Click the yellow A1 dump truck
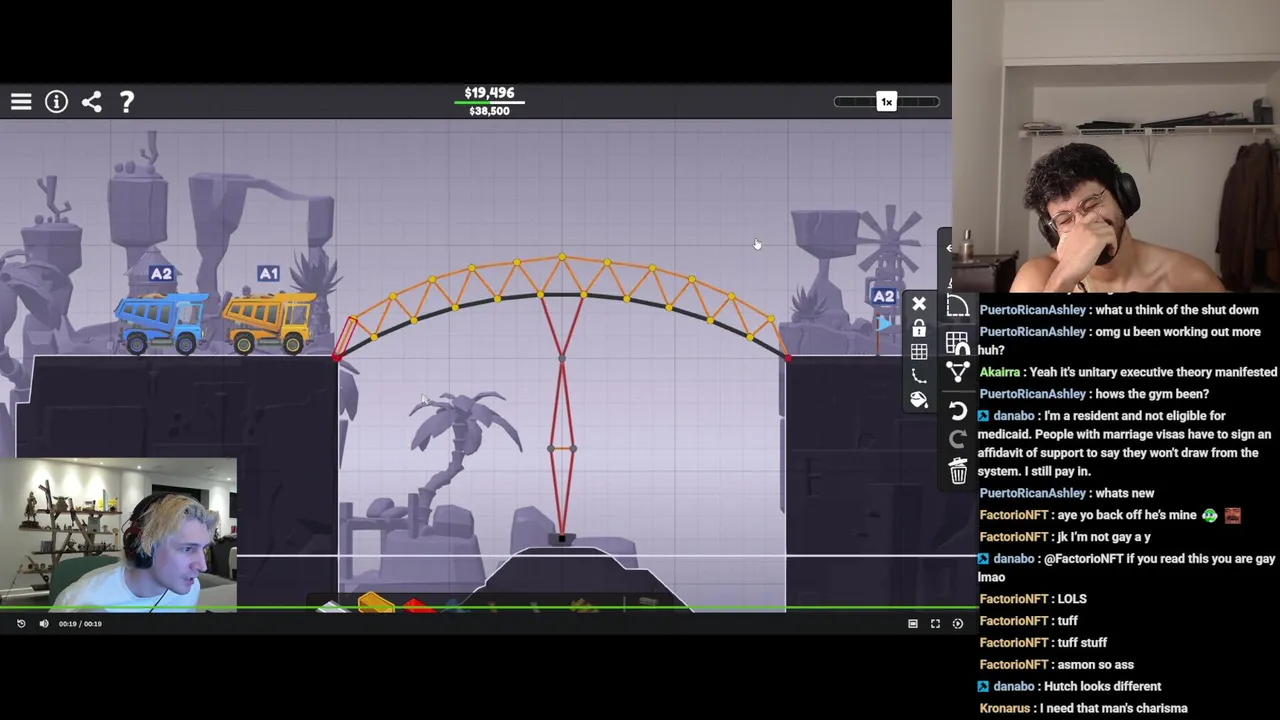 point(269,322)
